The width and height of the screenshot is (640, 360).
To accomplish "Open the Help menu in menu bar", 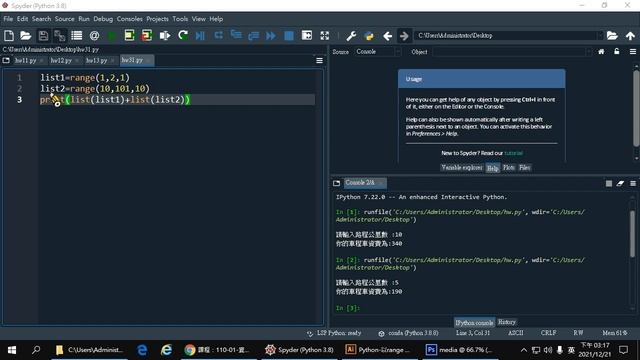I will point(216,19).
